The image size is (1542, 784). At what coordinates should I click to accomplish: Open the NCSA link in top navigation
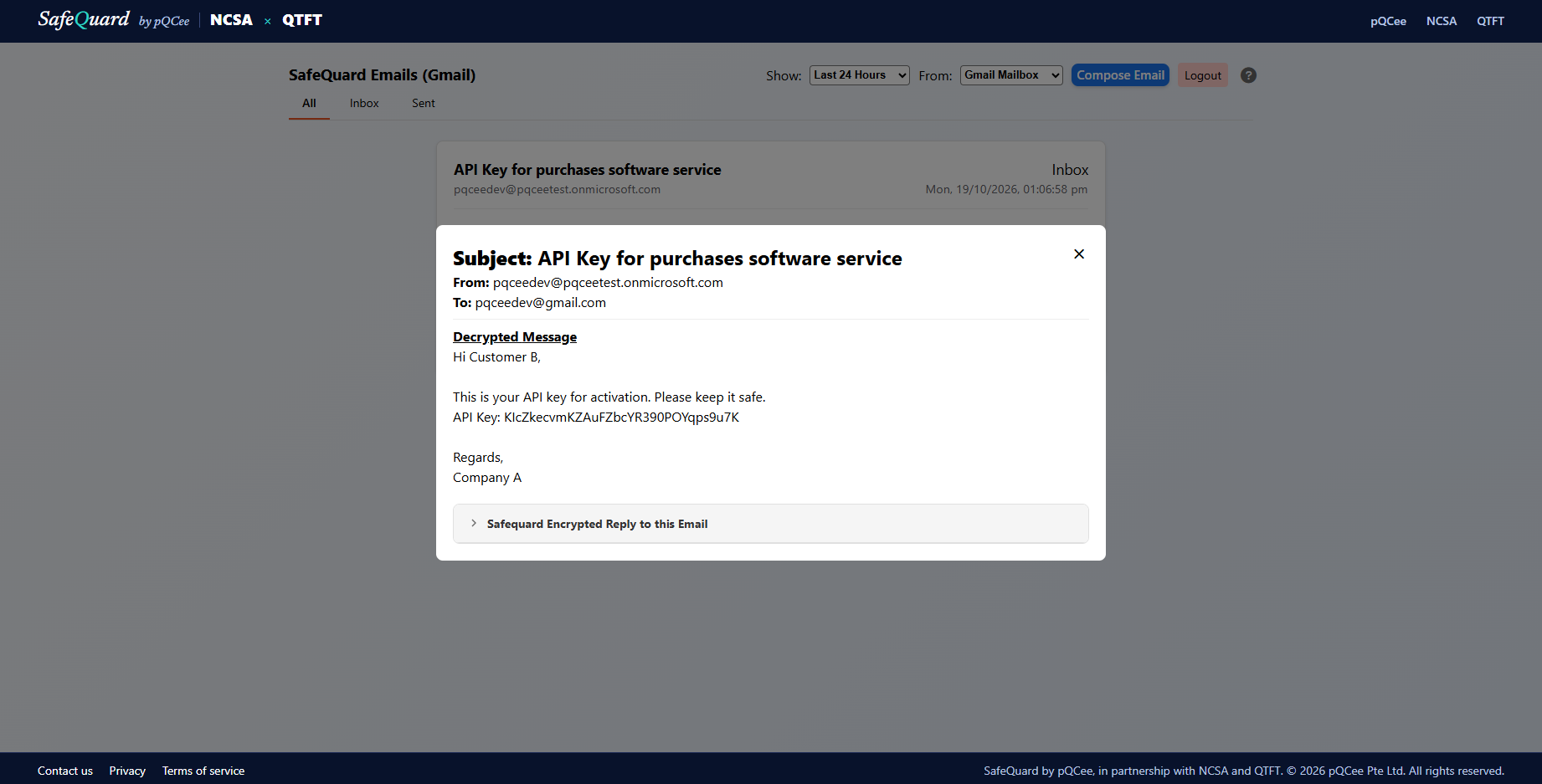[1442, 22]
